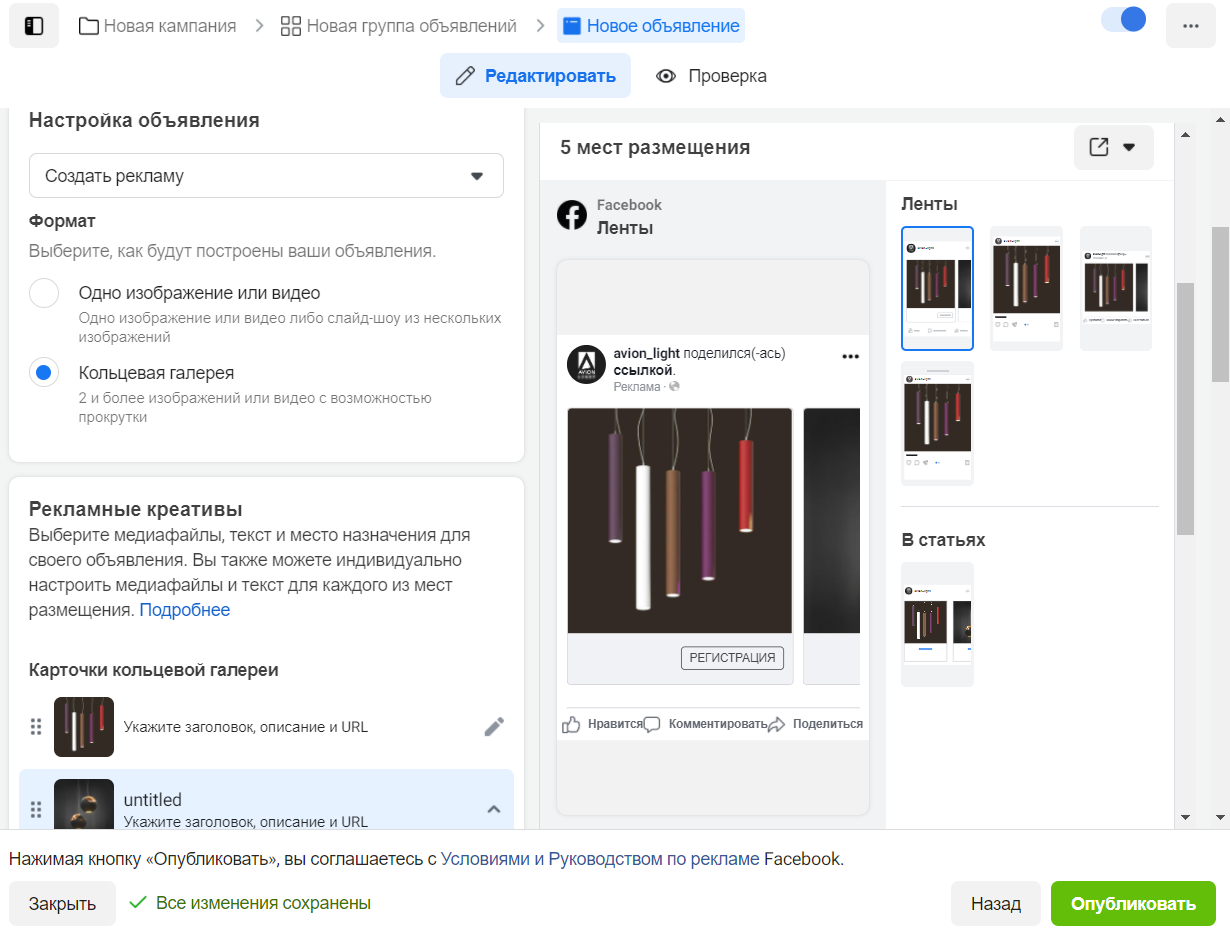Select third Ленты placement thumbnail
Image resolution: width=1230 pixels, height=936 pixels.
click(x=1116, y=289)
